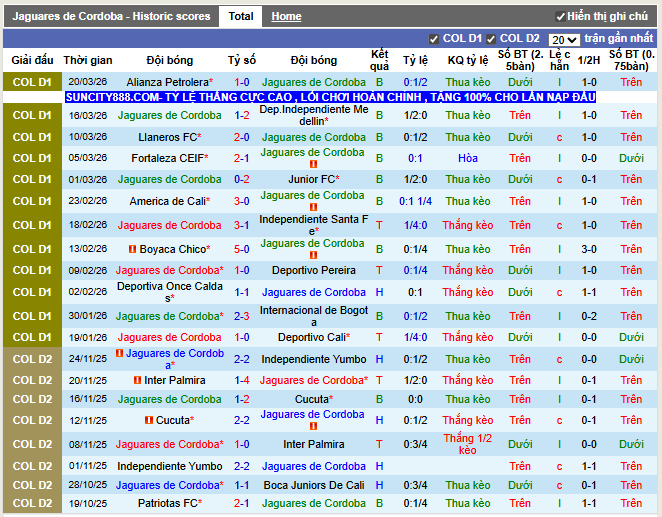Viewport: 662px width, 517px height.
Task: Select the Total tab
Action: [240, 16]
